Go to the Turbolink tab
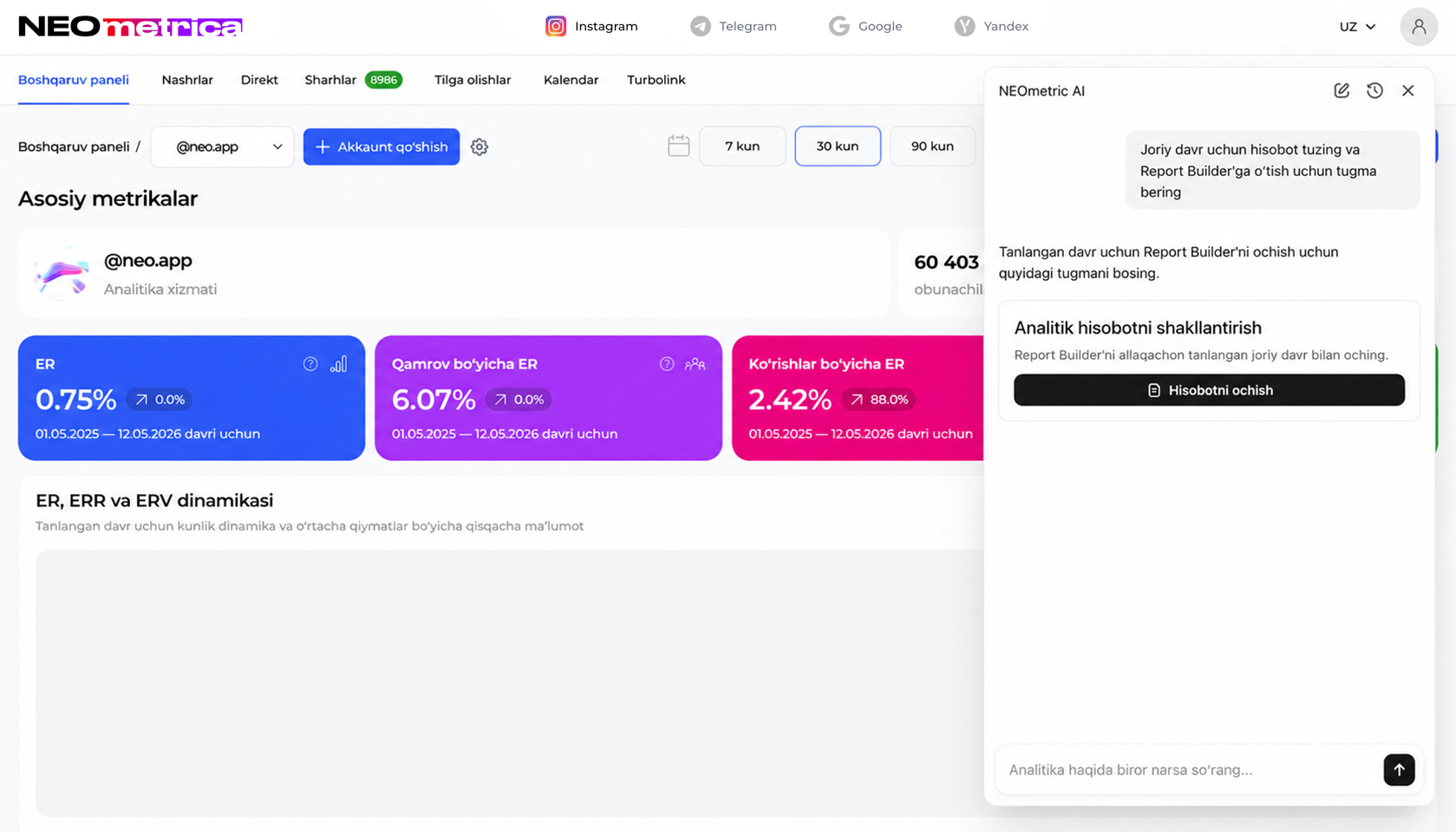The width and height of the screenshot is (1456, 832). click(656, 80)
